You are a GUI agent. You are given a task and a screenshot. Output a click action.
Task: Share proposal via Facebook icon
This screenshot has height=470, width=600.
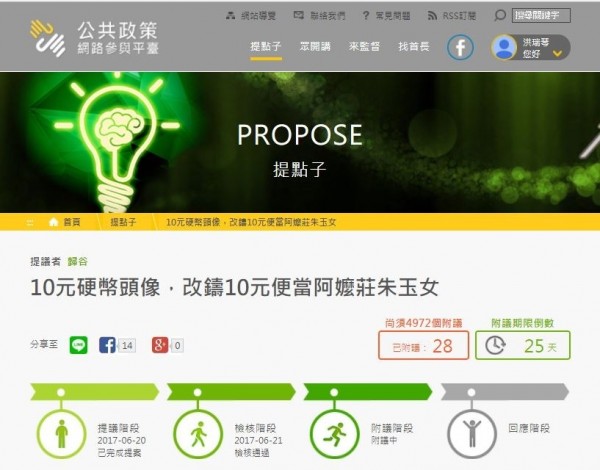(107, 345)
